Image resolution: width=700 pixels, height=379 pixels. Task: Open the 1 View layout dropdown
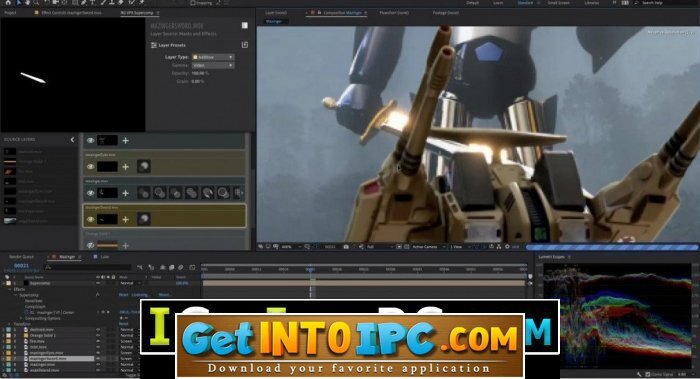[460, 246]
